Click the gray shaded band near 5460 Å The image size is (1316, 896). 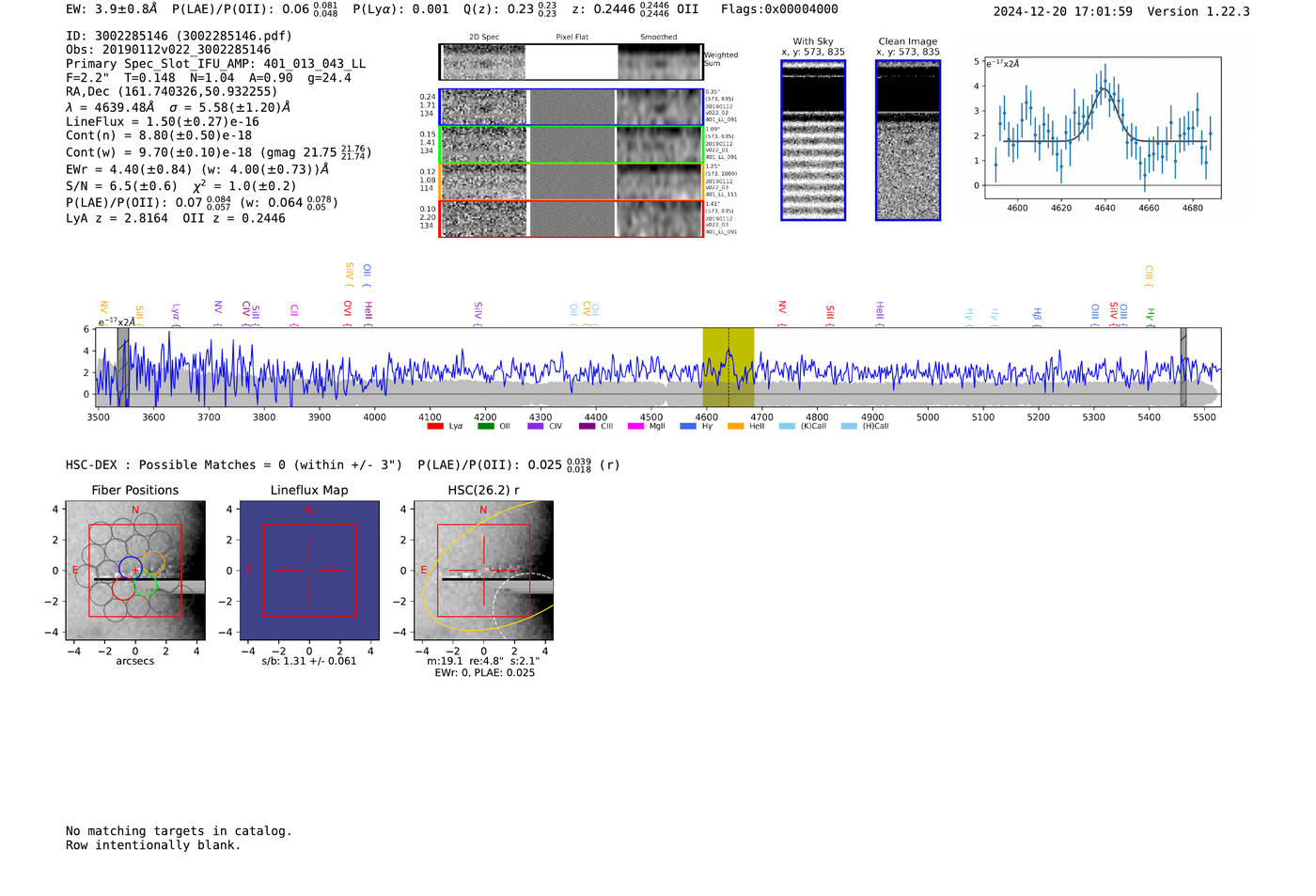pyautogui.click(x=1183, y=367)
